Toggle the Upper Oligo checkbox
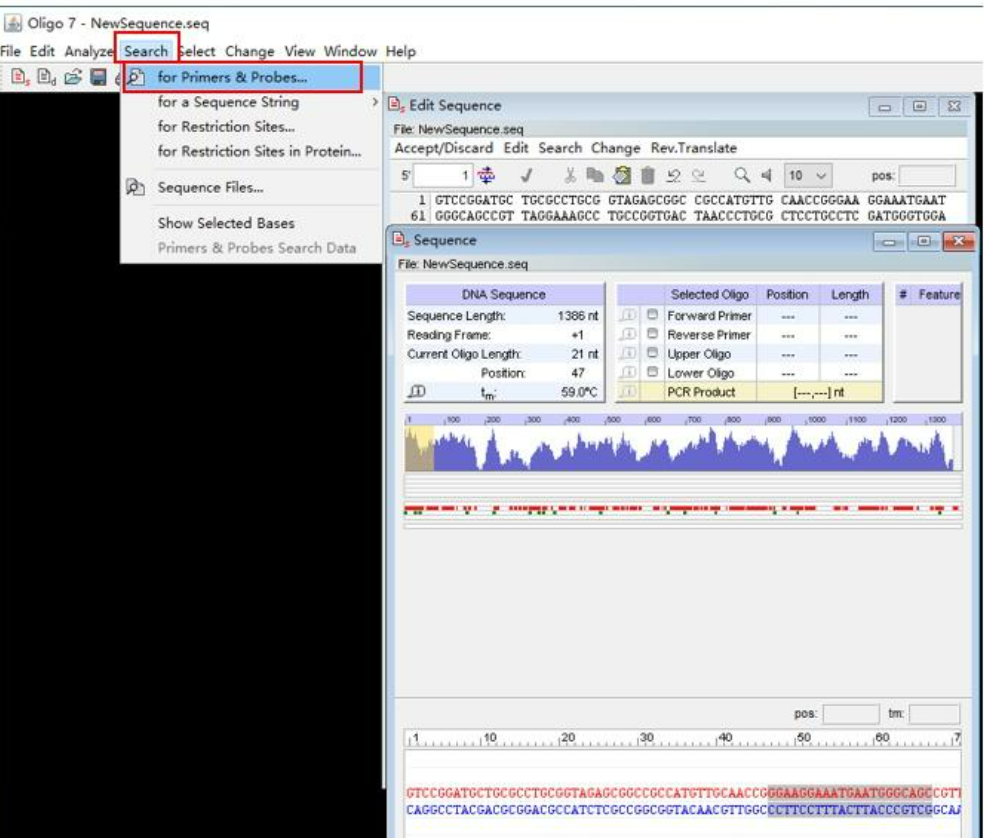Viewport: 984px width, 838px height. click(653, 353)
